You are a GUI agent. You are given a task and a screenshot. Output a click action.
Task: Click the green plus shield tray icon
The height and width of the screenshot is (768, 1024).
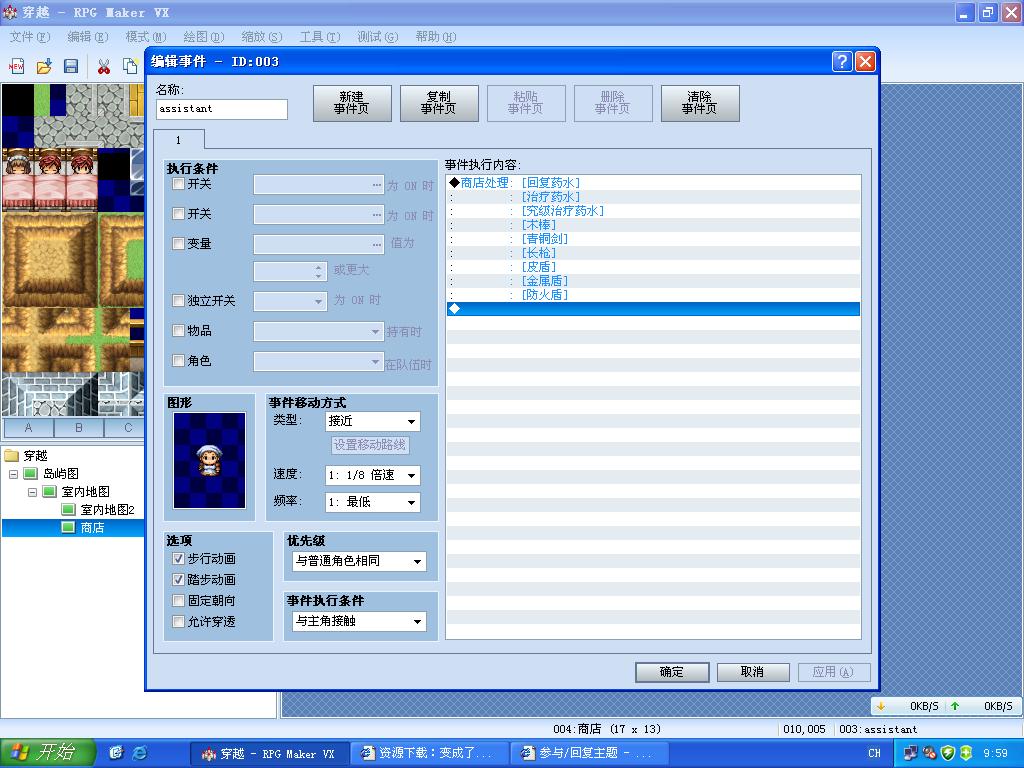(x=966, y=753)
